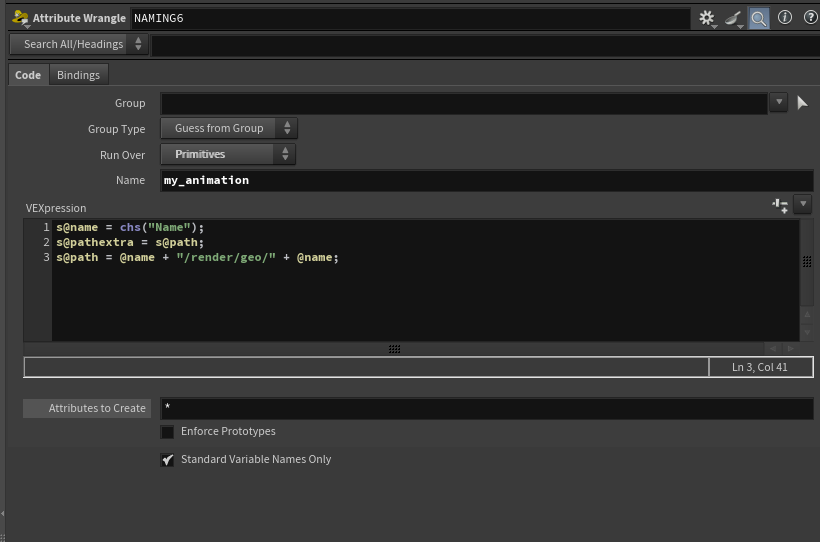Image resolution: width=820 pixels, height=542 pixels.
Task: Click the Attribute Wrangle node icon
Action: (x=20, y=17)
